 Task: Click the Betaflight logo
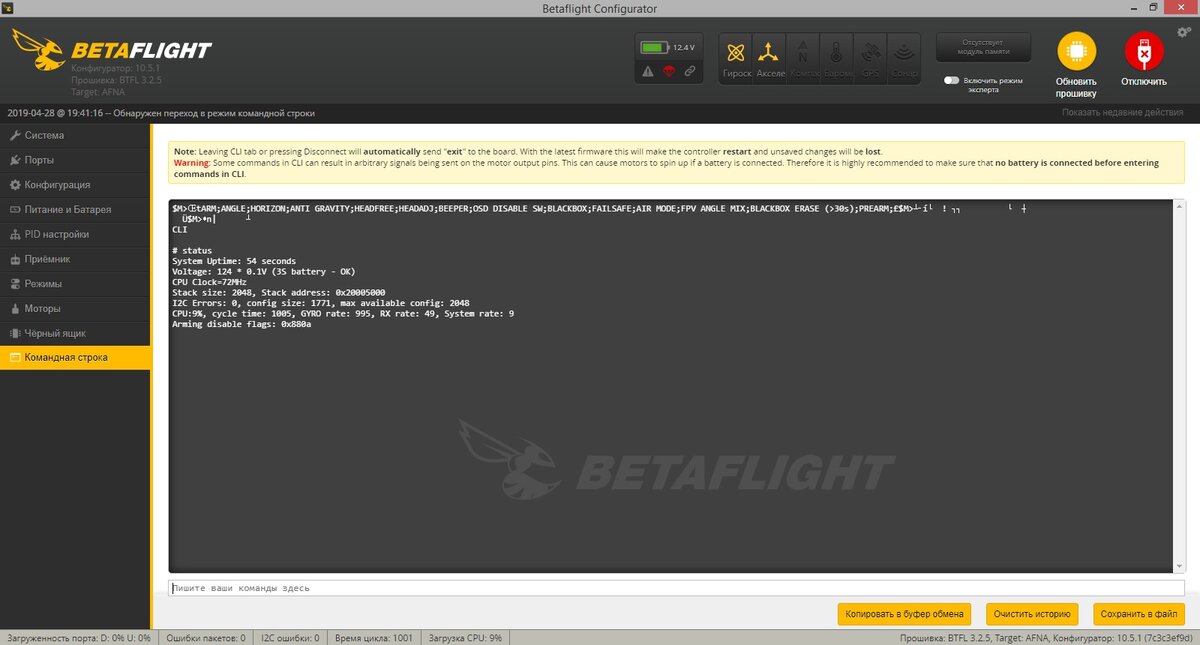(x=111, y=50)
